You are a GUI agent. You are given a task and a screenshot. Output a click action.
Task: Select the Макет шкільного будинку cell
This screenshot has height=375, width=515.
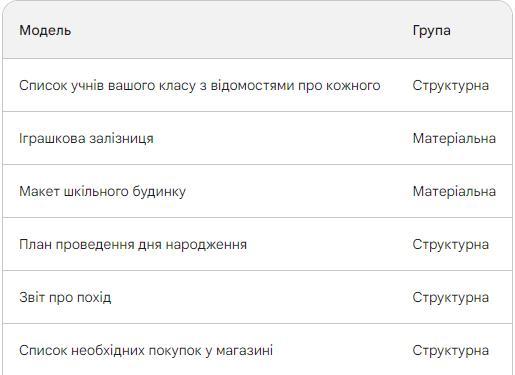point(102,191)
